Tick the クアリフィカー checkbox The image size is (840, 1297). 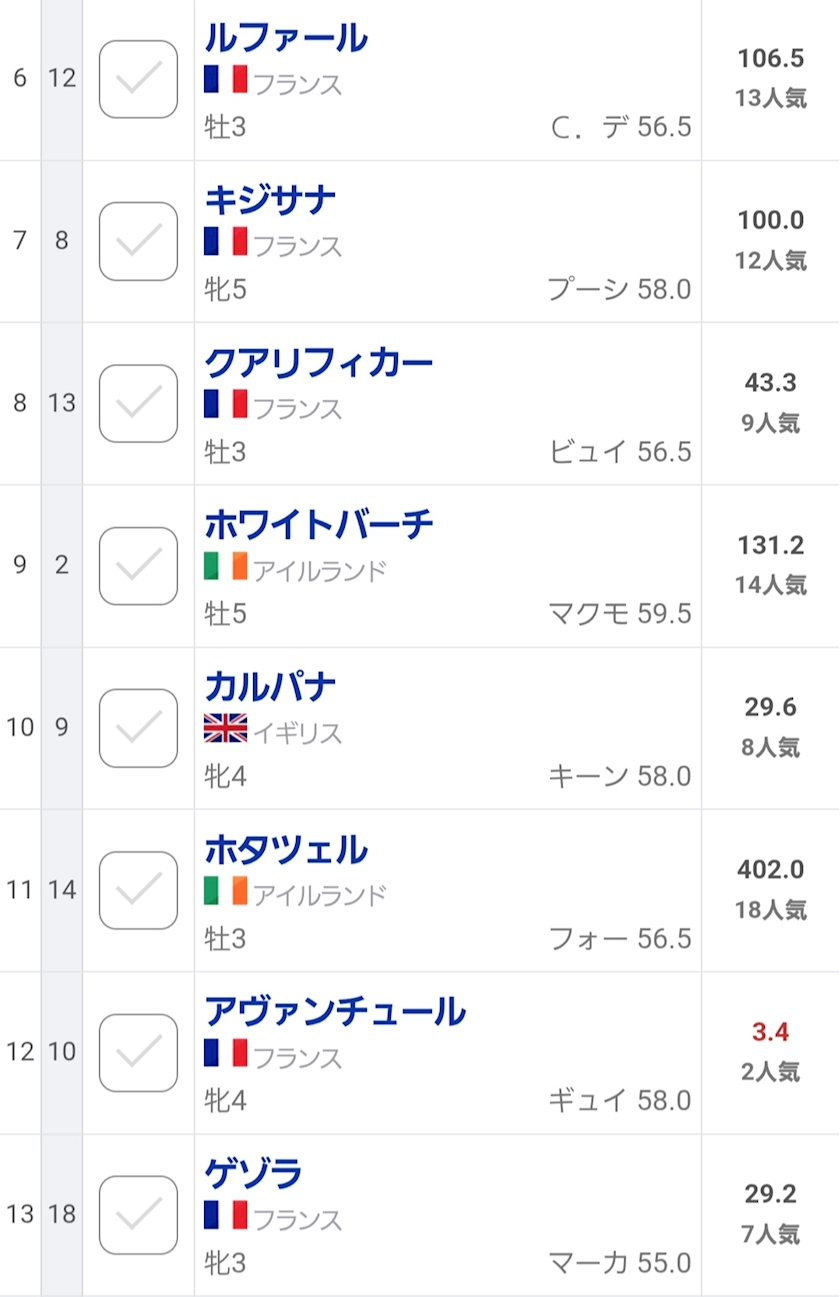pyautogui.click(x=138, y=403)
